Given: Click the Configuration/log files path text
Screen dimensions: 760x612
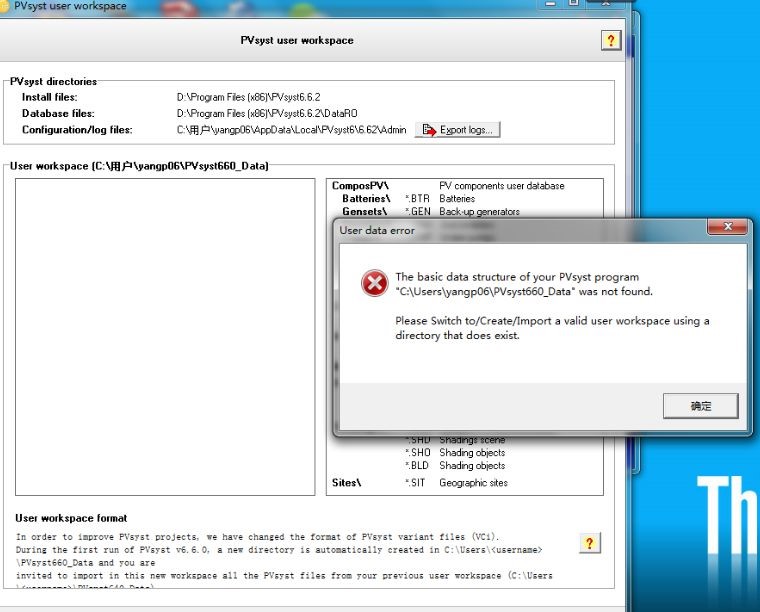Looking at the screenshot, I should pyautogui.click(x=291, y=130).
